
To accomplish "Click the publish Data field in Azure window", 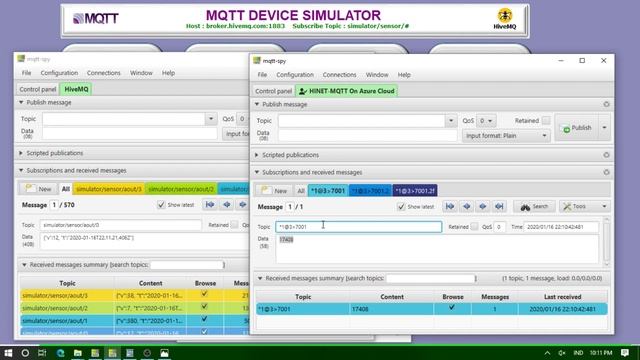I will coord(367,136).
